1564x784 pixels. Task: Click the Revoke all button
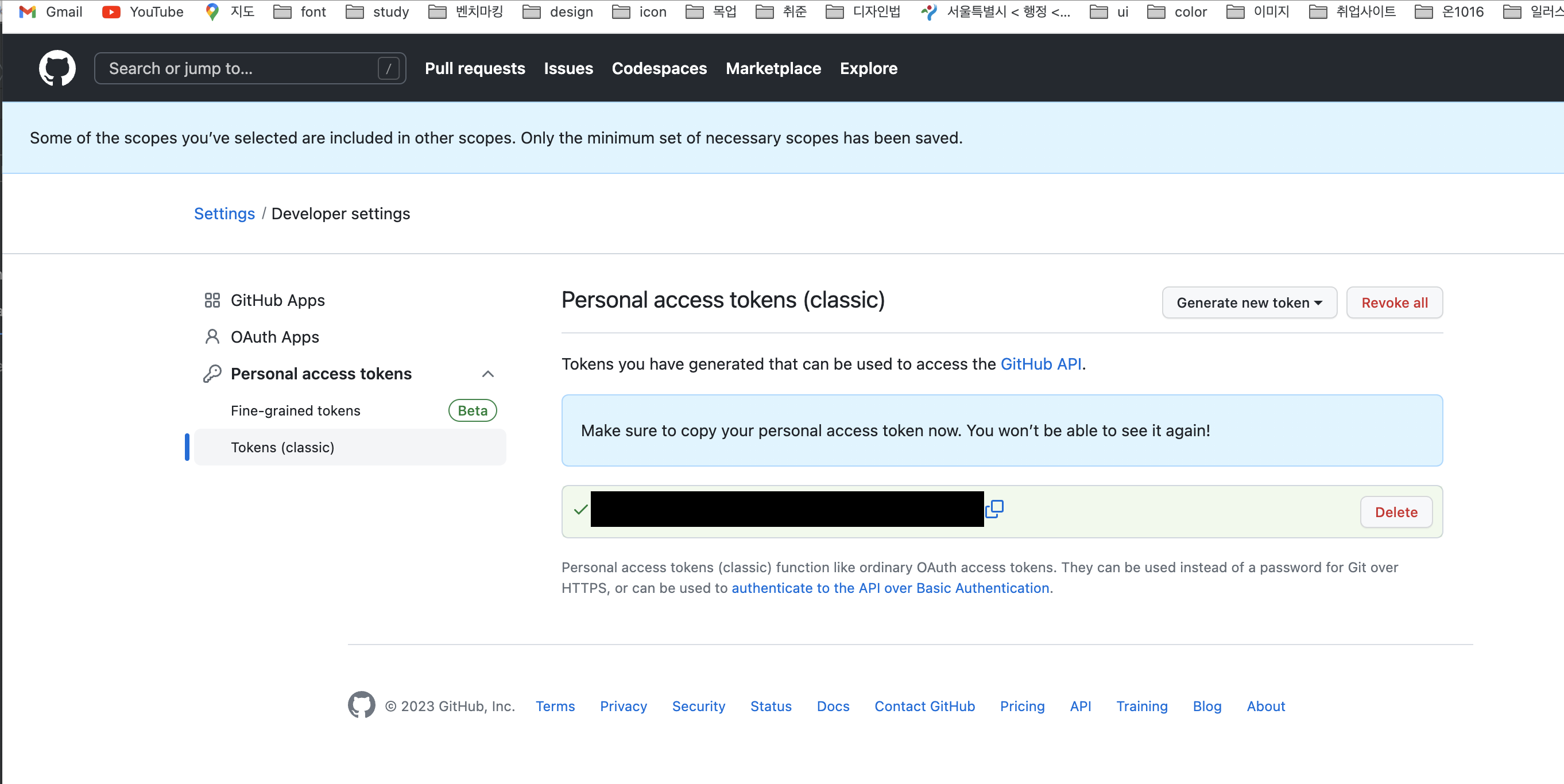[1395, 302]
